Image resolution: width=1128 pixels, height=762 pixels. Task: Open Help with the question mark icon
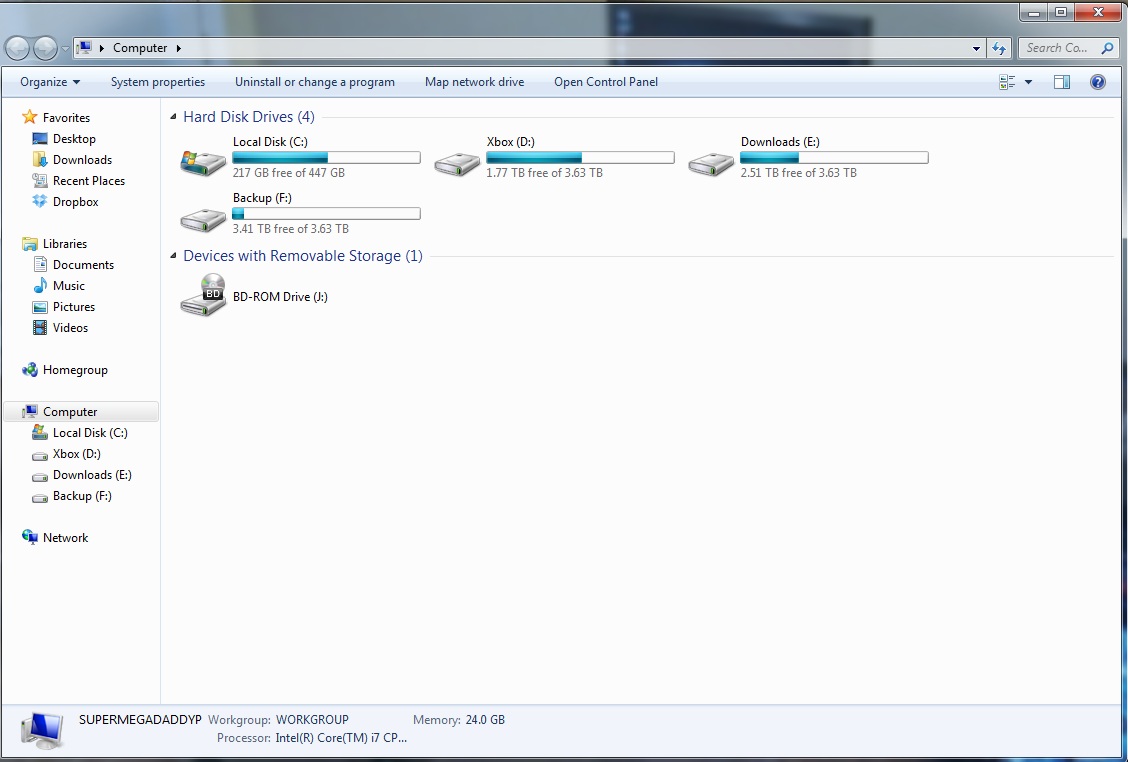[1097, 82]
